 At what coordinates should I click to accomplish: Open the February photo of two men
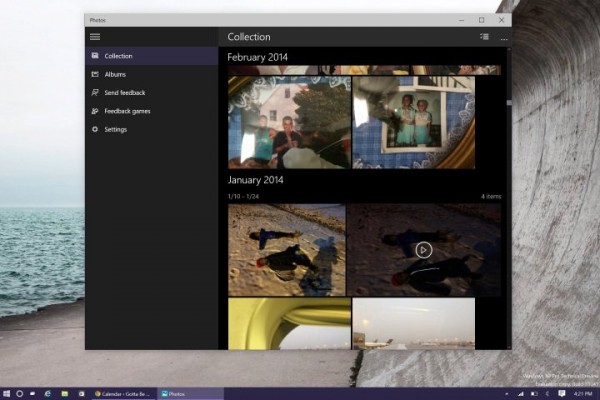click(289, 122)
